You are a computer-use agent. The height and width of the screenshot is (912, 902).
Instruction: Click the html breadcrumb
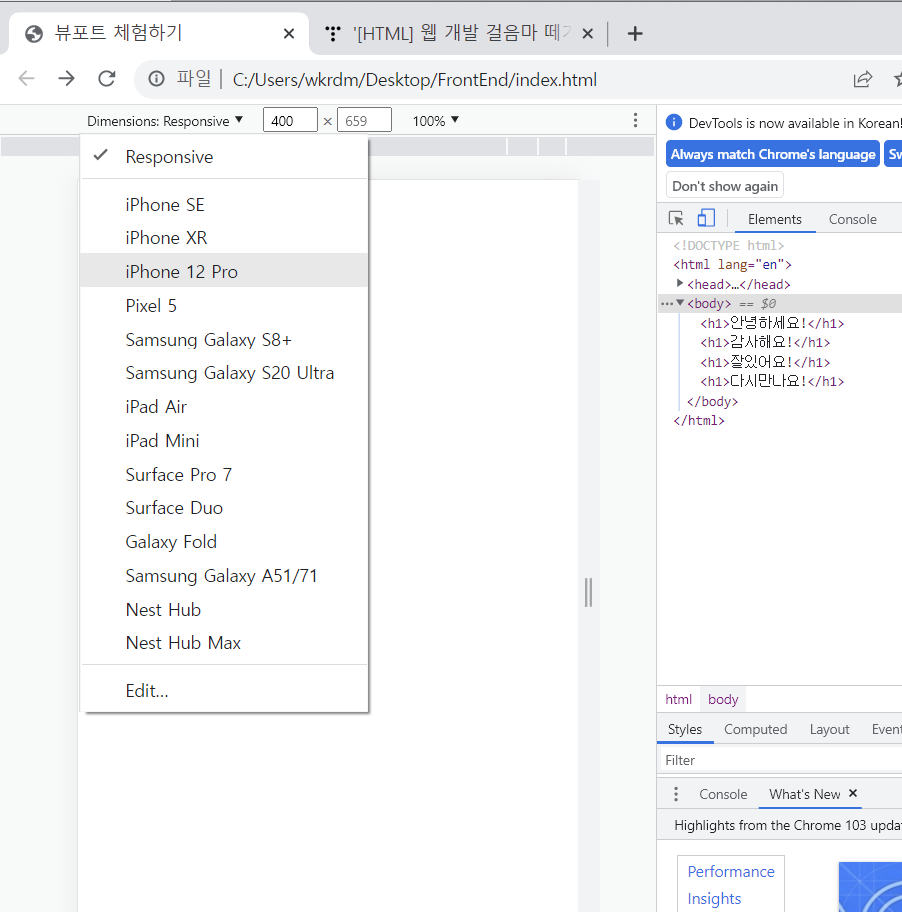pos(678,699)
